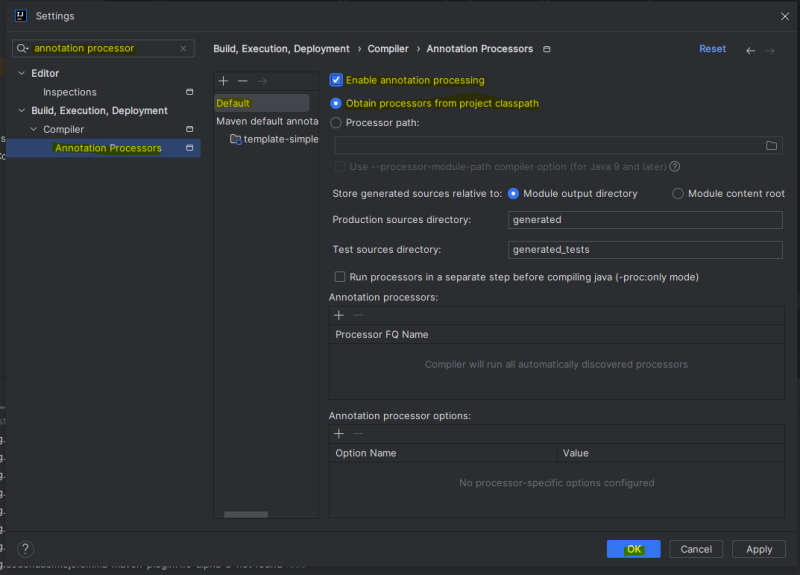This screenshot has height=575, width=800.
Task: Open help for processor-module-path option
Action: pyautogui.click(x=674, y=166)
